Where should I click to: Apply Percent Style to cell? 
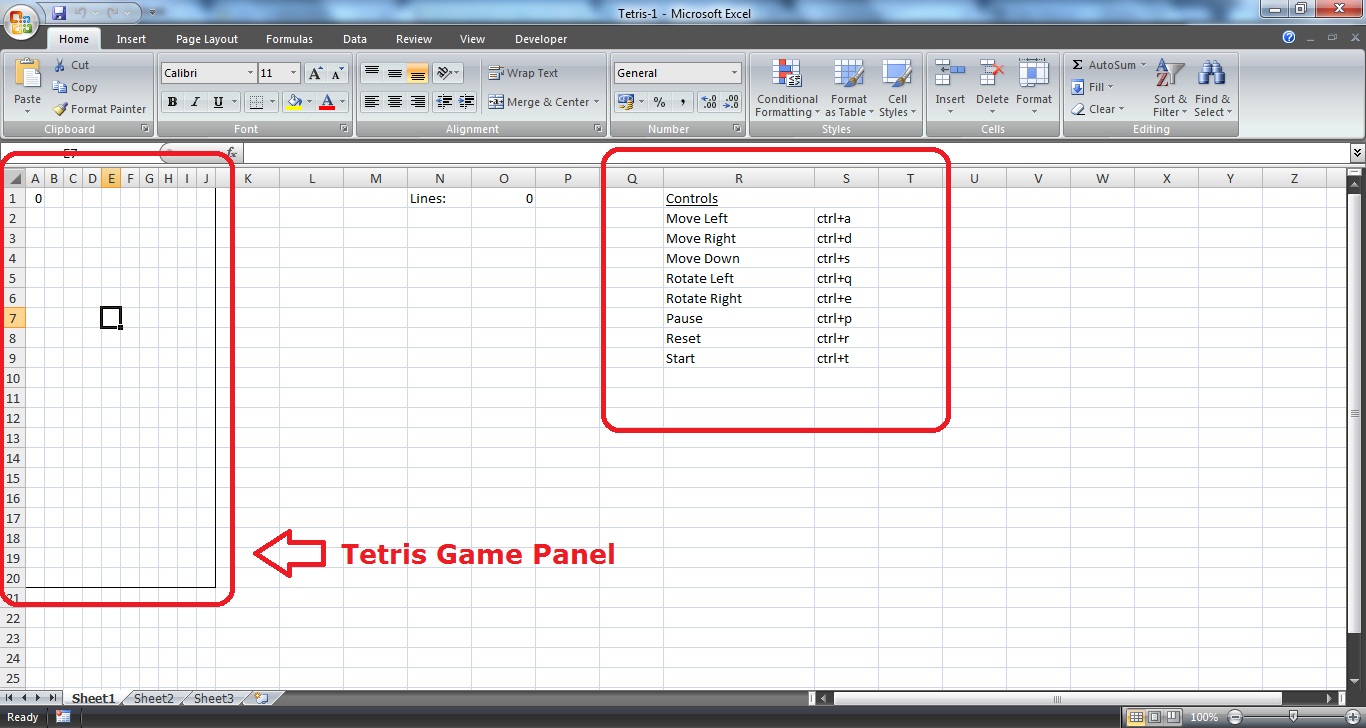tap(659, 102)
